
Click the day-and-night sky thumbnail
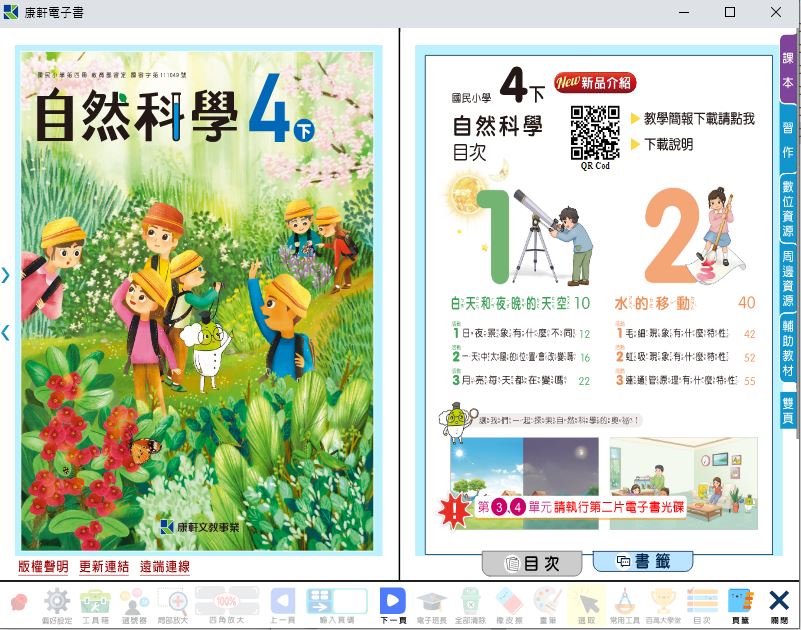pos(524,483)
